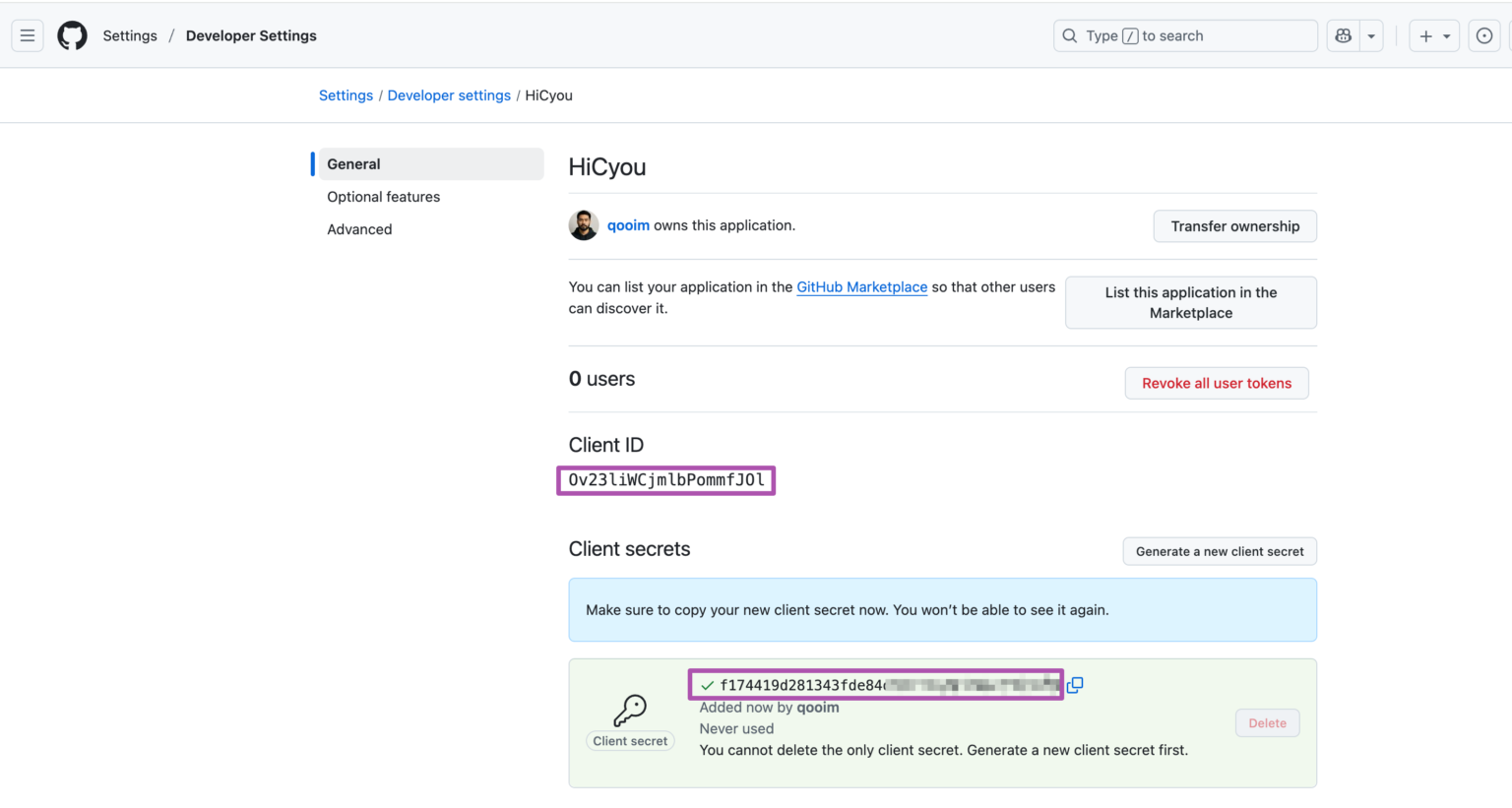Go to GitHub home via Octocat logo
1512x808 pixels.
tap(72, 36)
